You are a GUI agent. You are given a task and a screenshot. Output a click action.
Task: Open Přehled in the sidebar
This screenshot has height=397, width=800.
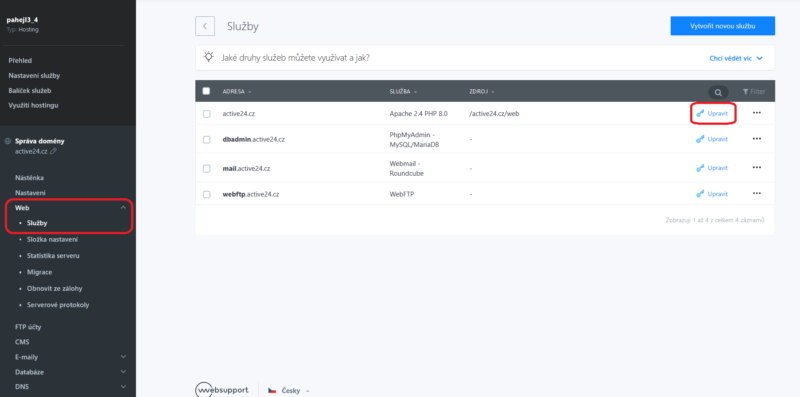(20, 60)
